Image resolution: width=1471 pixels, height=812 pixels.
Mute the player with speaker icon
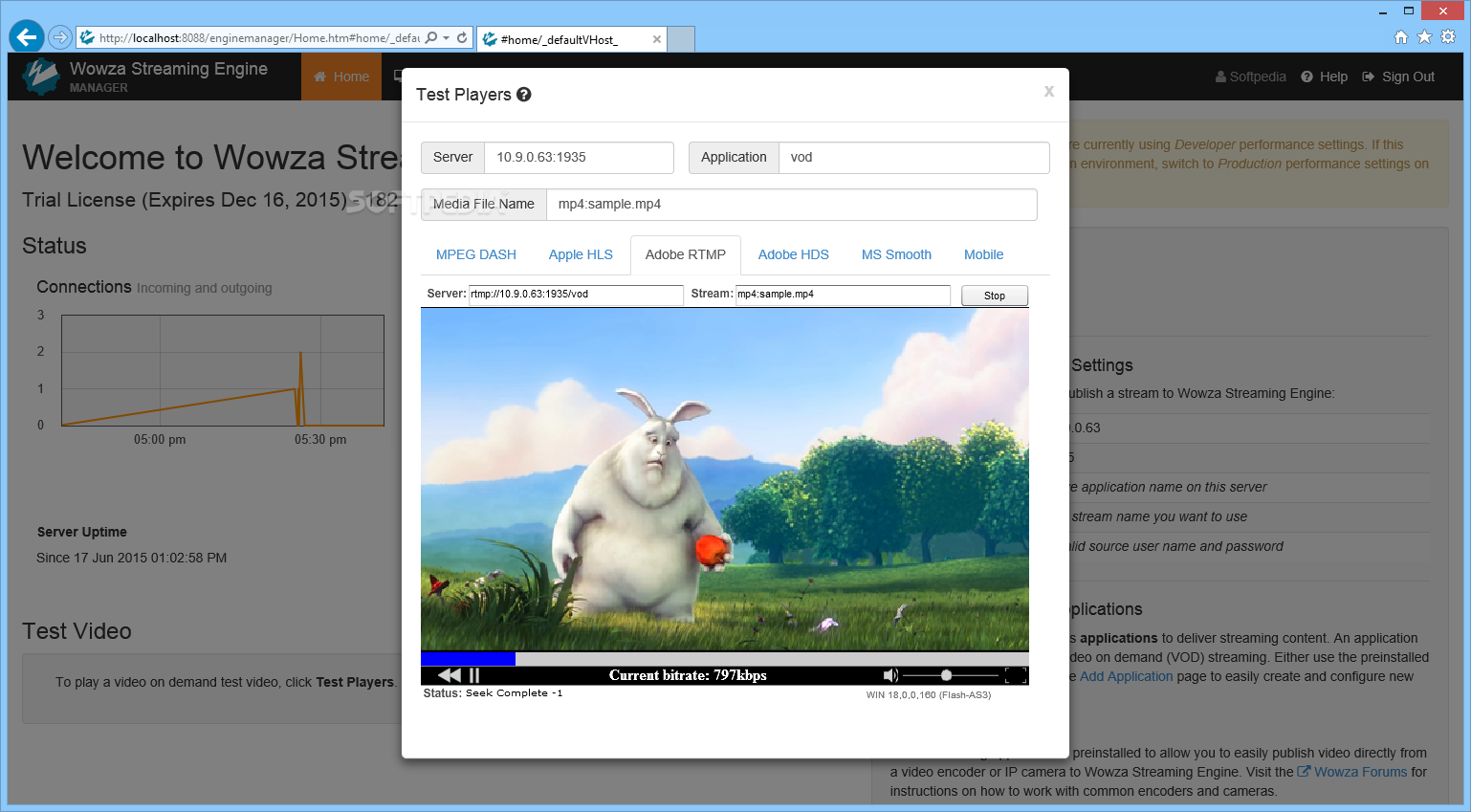point(890,675)
